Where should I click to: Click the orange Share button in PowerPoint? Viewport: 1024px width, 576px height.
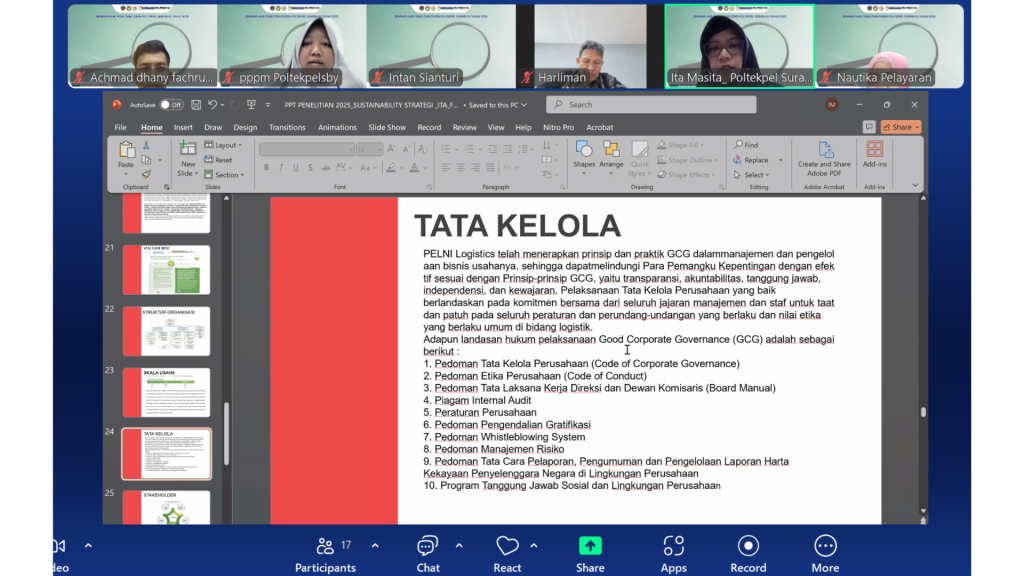[x=901, y=128]
